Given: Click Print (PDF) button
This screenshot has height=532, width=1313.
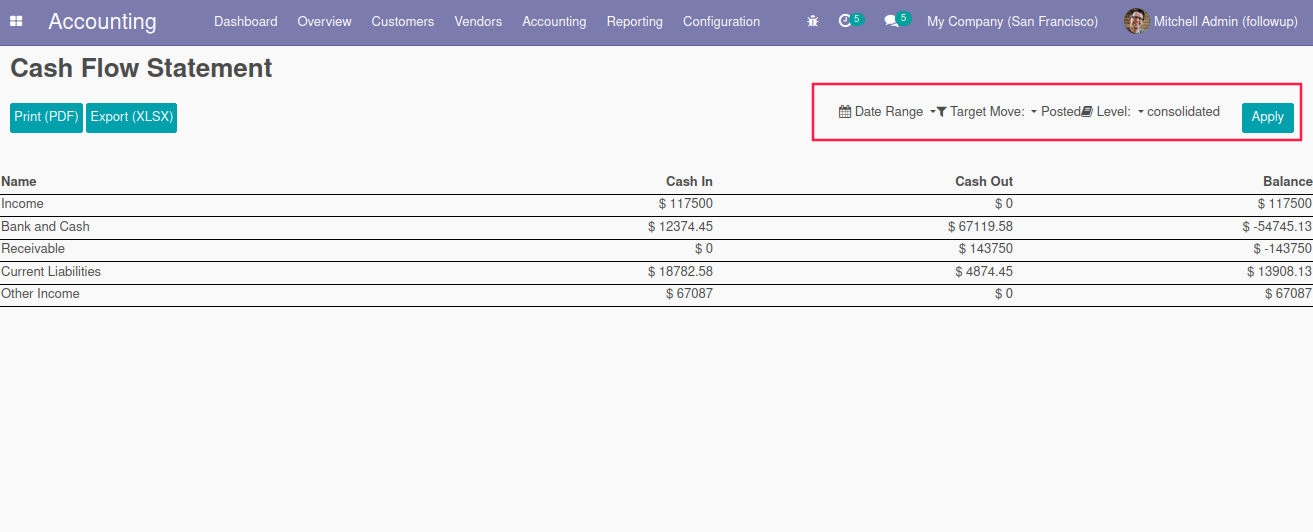Looking at the screenshot, I should (47, 117).
